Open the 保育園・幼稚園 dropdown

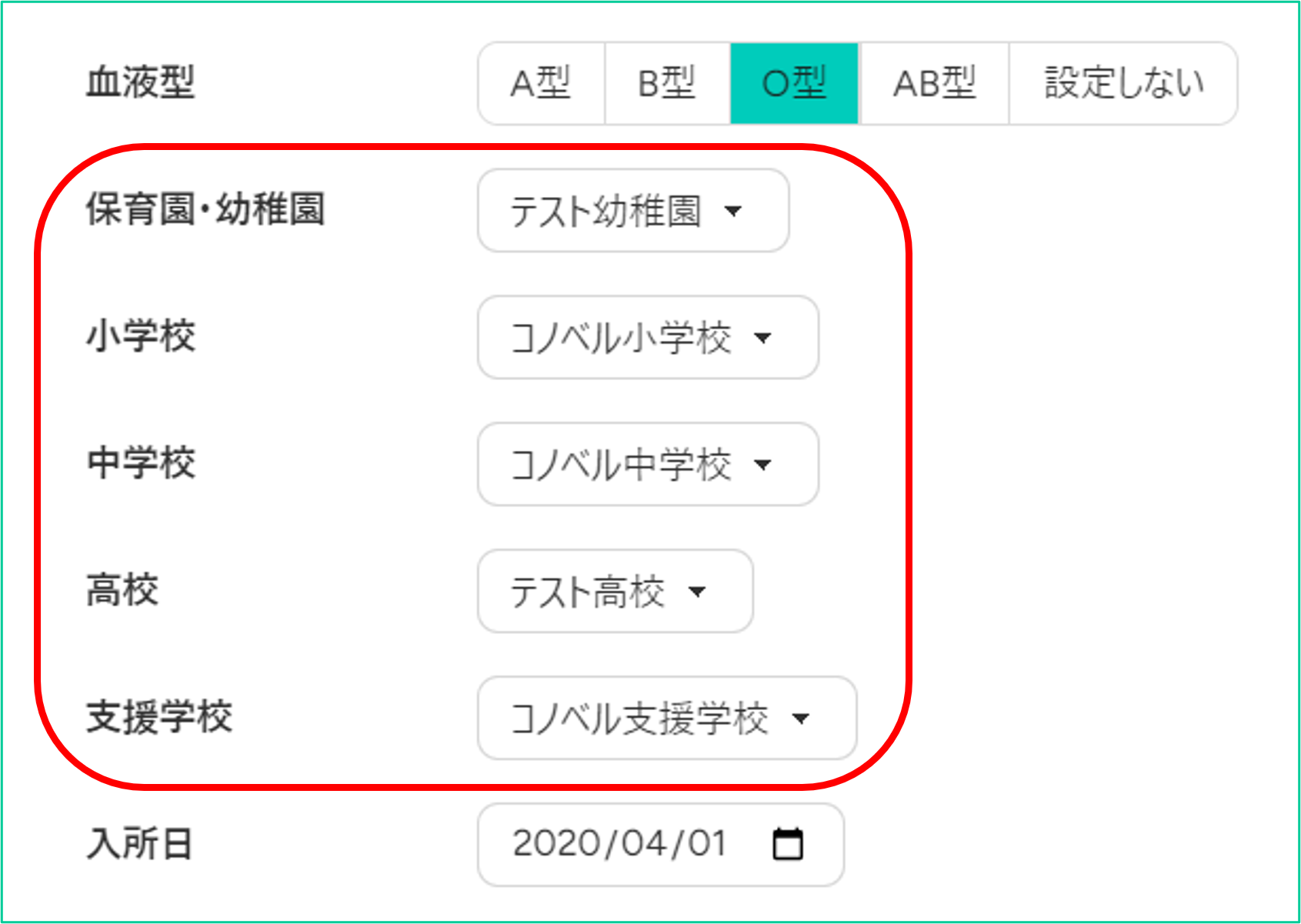(633, 211)
